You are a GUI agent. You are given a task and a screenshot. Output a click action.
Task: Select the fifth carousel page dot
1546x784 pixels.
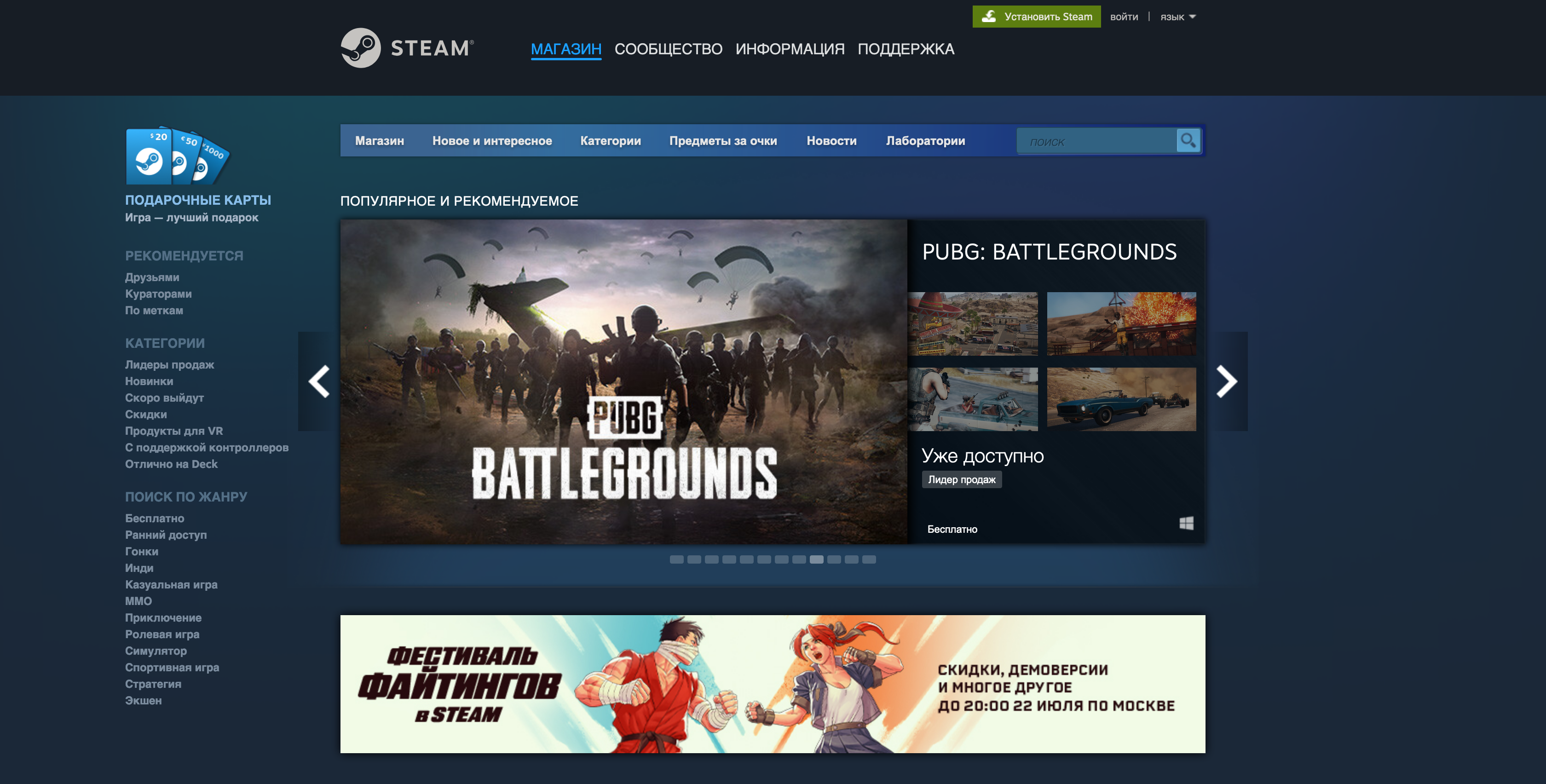click(x=747, y=559)
